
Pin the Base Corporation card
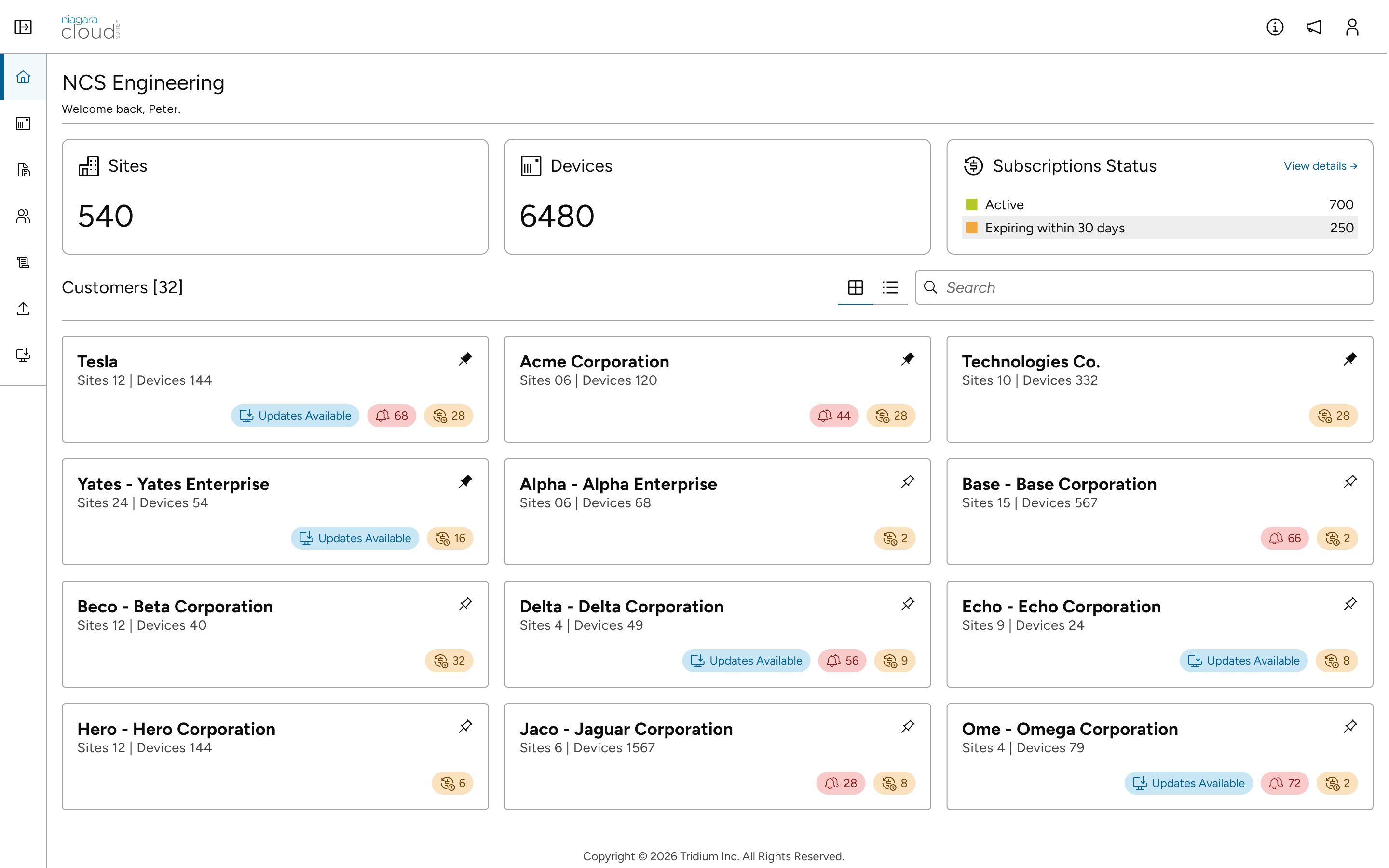coord(1350,481)
